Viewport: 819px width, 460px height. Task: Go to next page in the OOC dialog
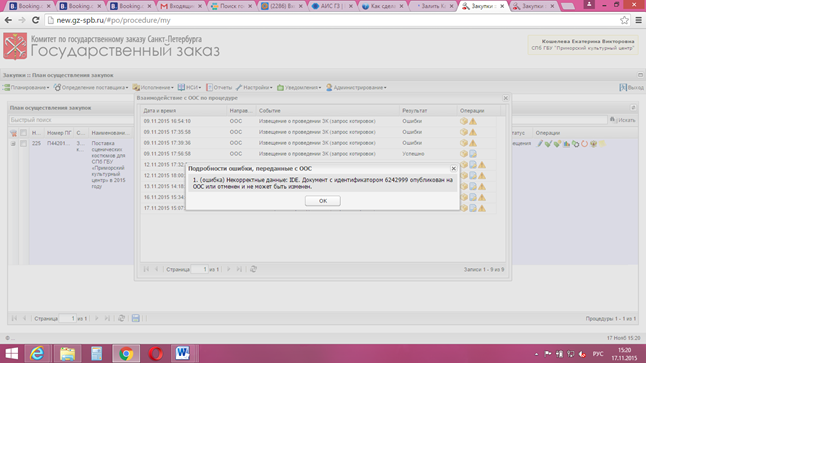[x=229, y=269]
